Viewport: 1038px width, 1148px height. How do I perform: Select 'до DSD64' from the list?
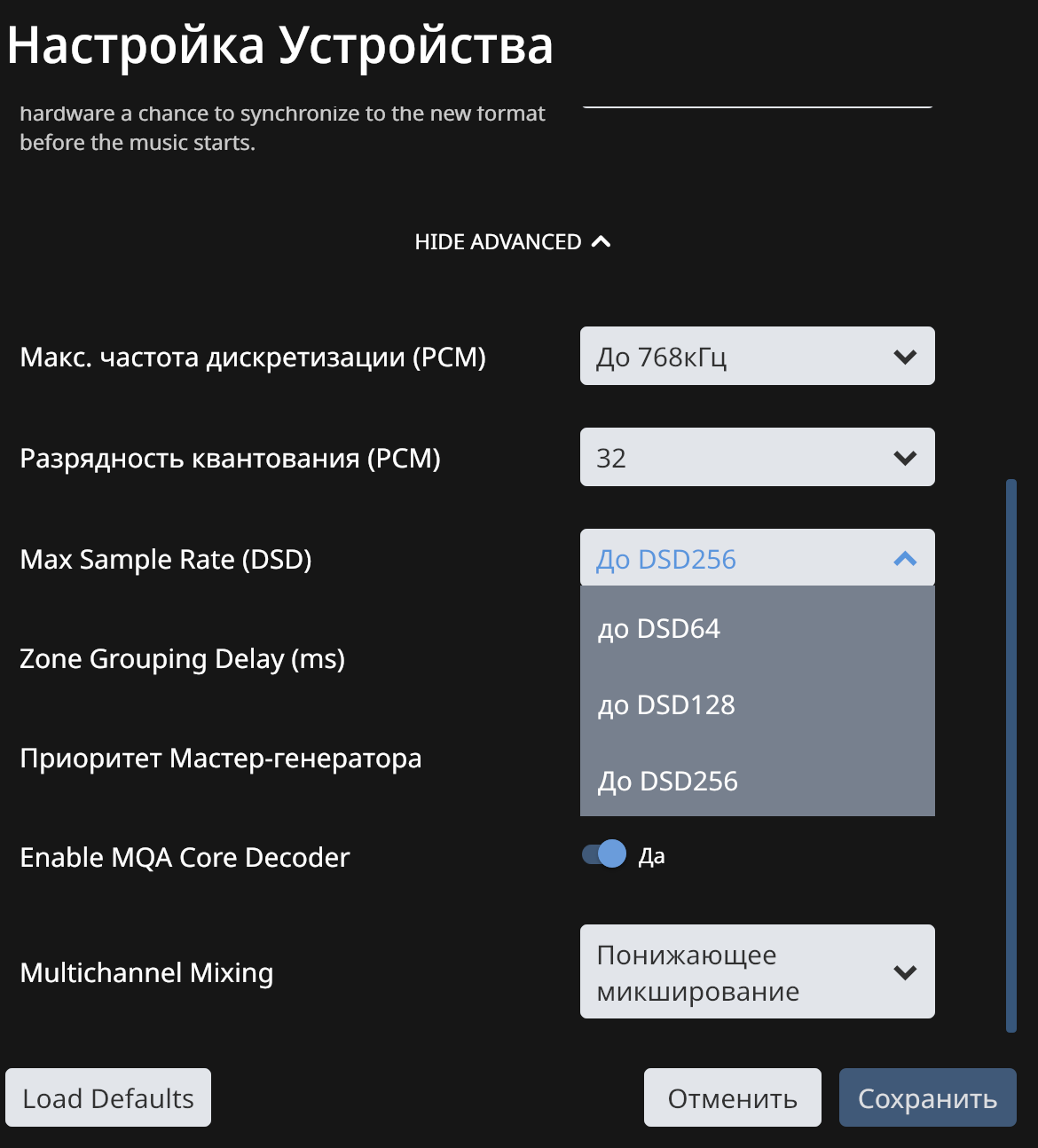(x=758, y=629)
